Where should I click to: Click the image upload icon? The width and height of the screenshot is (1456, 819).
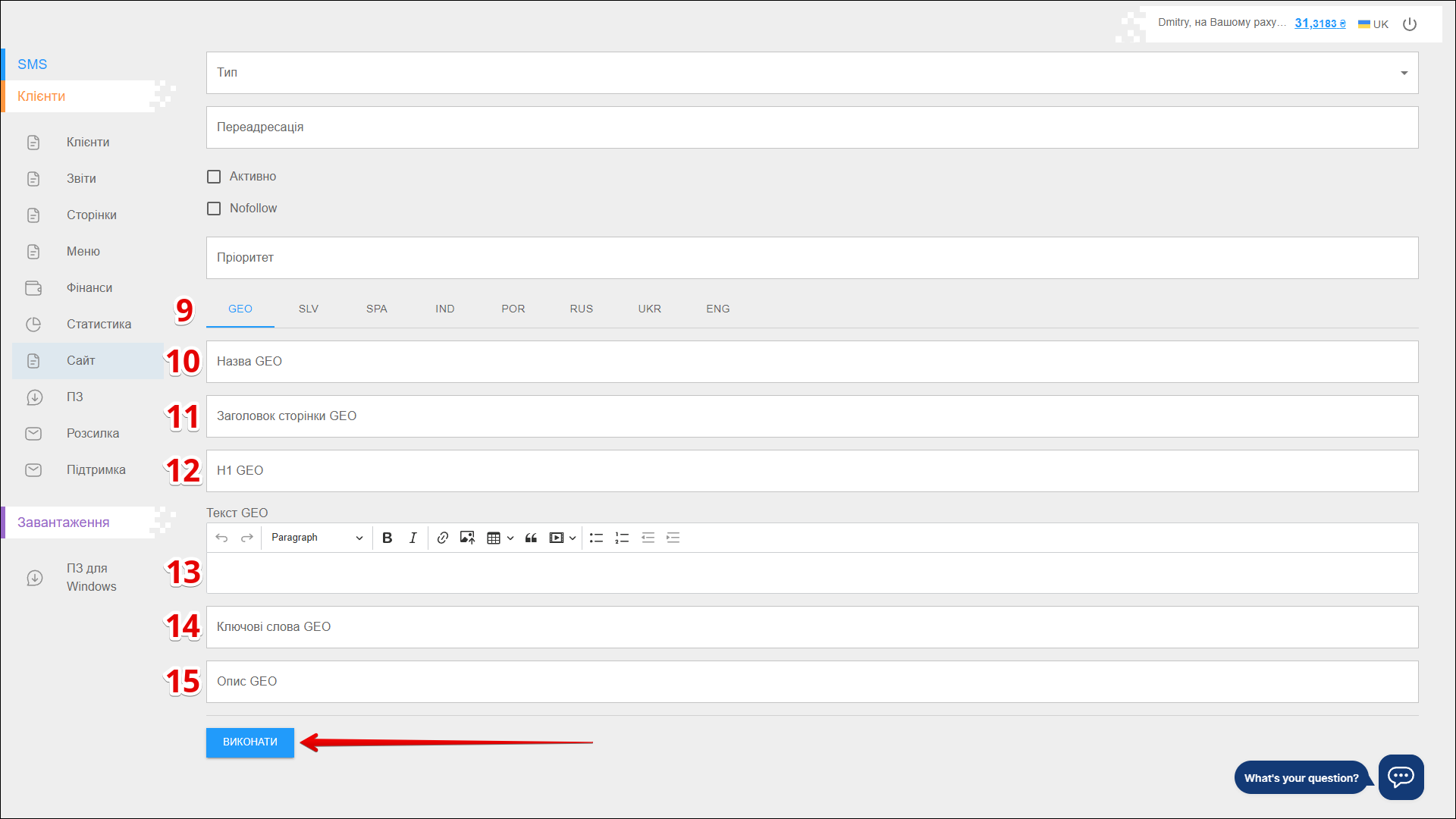(467, 538)
